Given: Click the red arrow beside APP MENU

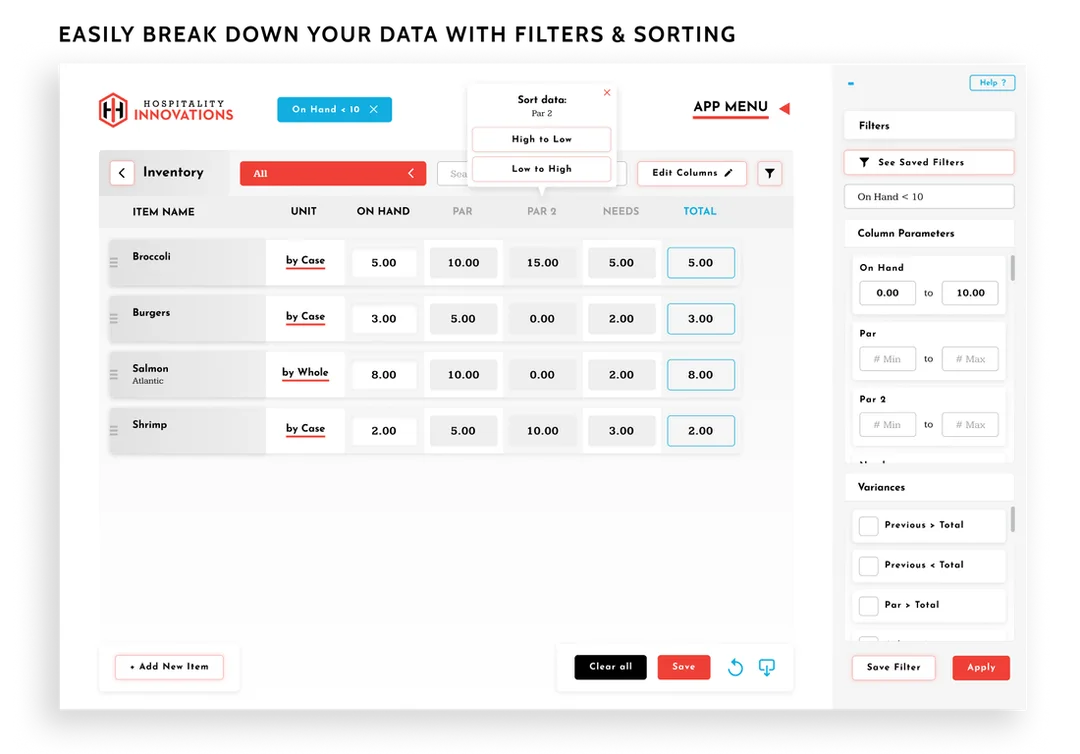Looking at the screenshot, I should [x=785, y=108].
